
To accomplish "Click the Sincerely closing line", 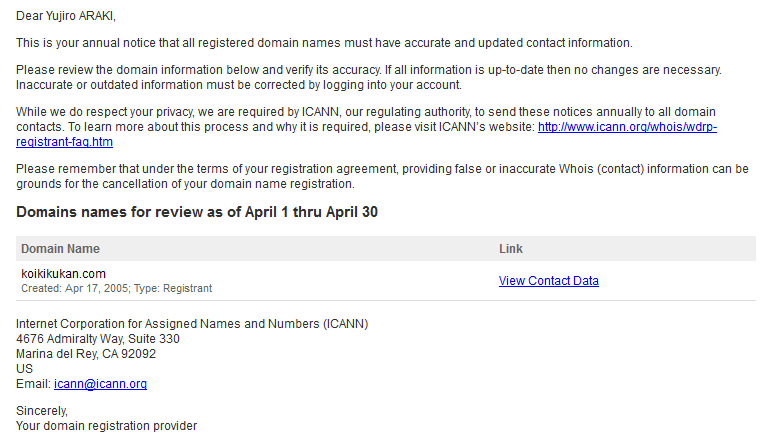I will pyautogui.click(x=42, y=411).
